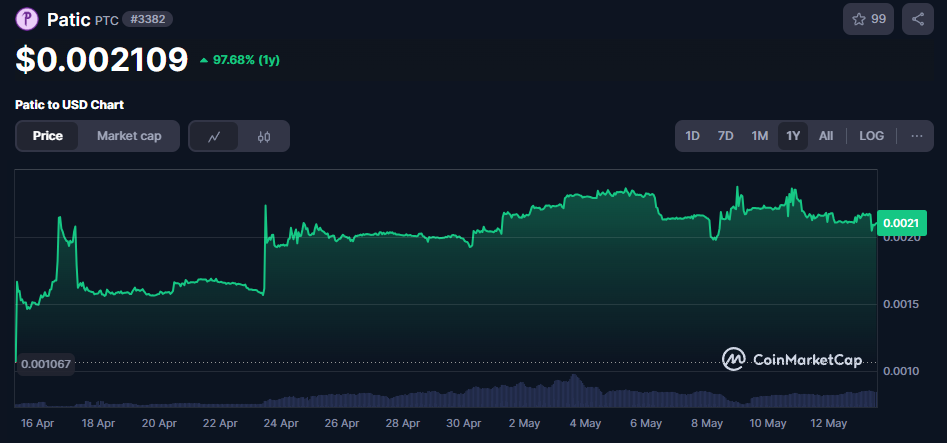
Task: Click the 30 Apr date label
Action: point(464,424)
